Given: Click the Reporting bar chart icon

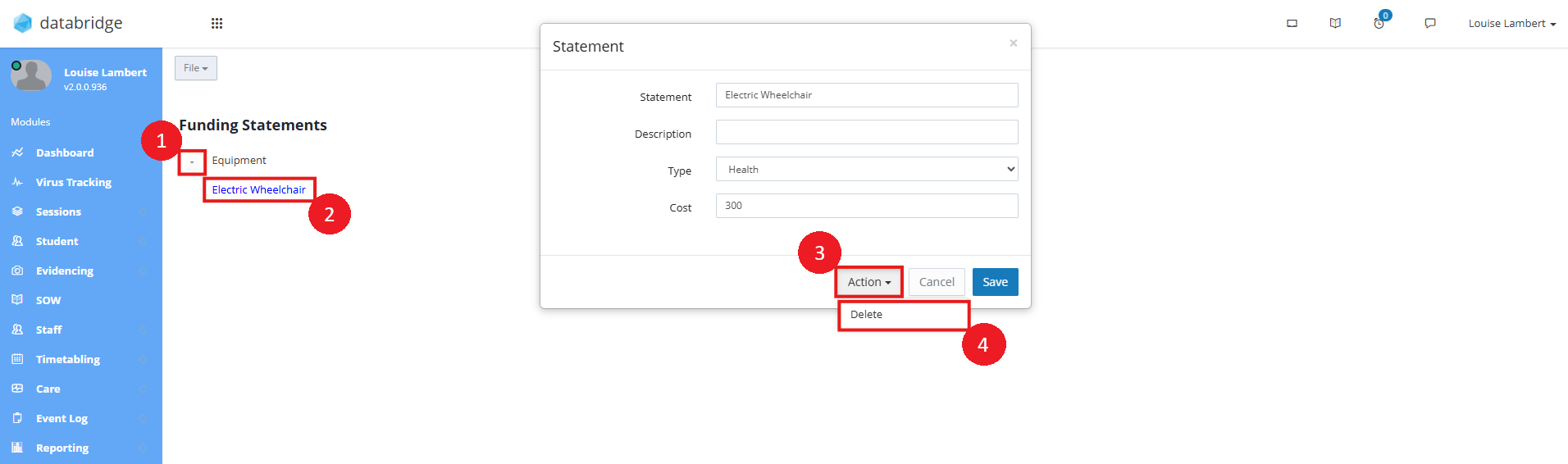Looking at the screenshot, I should (x=17, y=448).
